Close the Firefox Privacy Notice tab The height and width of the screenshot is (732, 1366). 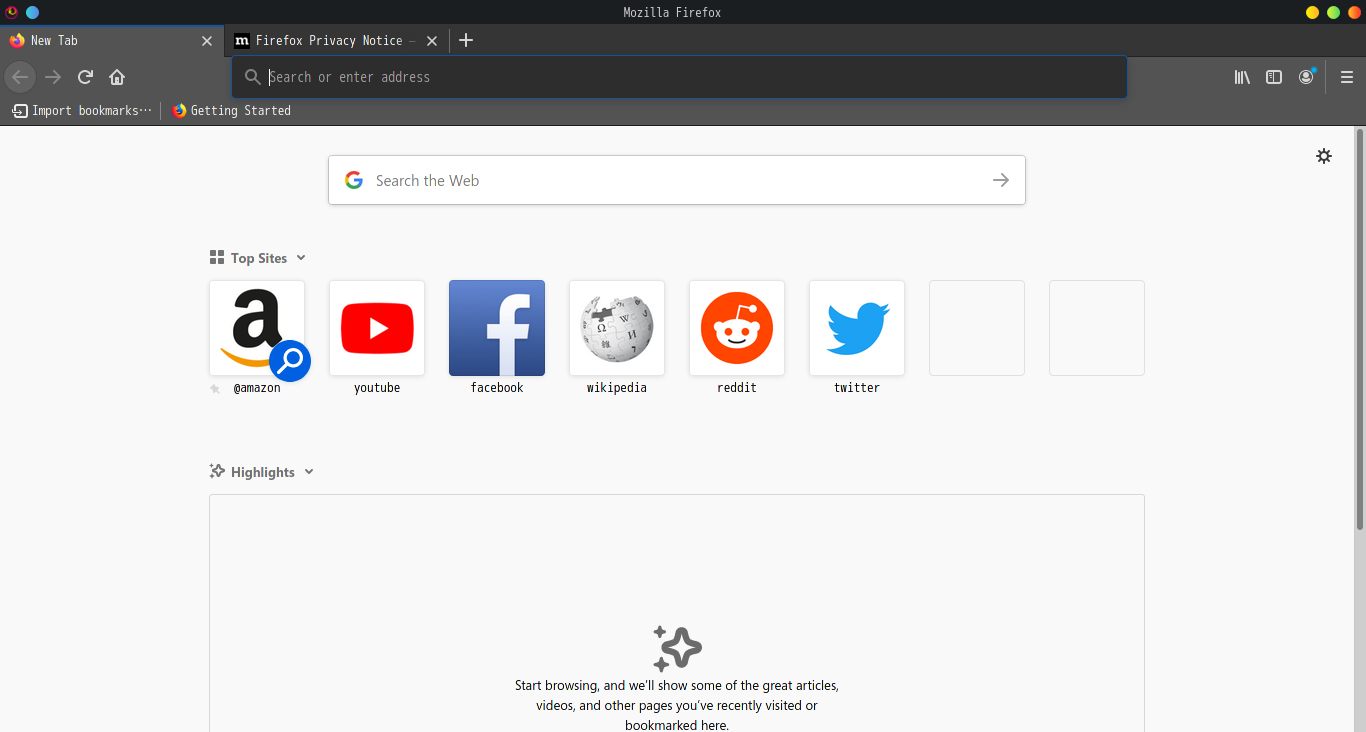click(432, 41)
